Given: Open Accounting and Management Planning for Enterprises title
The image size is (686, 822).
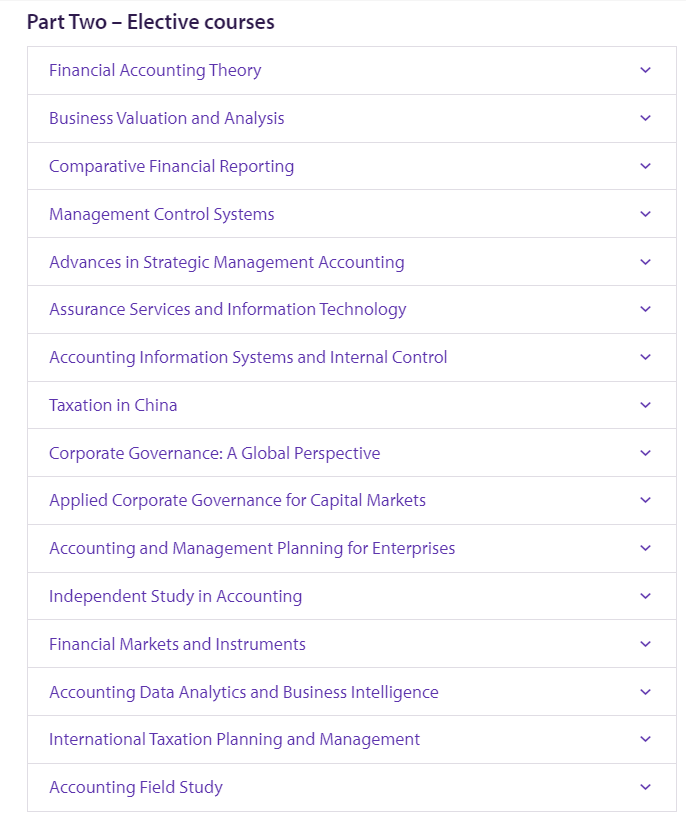Looking at the screenshot, I should [x=252, y=548].
